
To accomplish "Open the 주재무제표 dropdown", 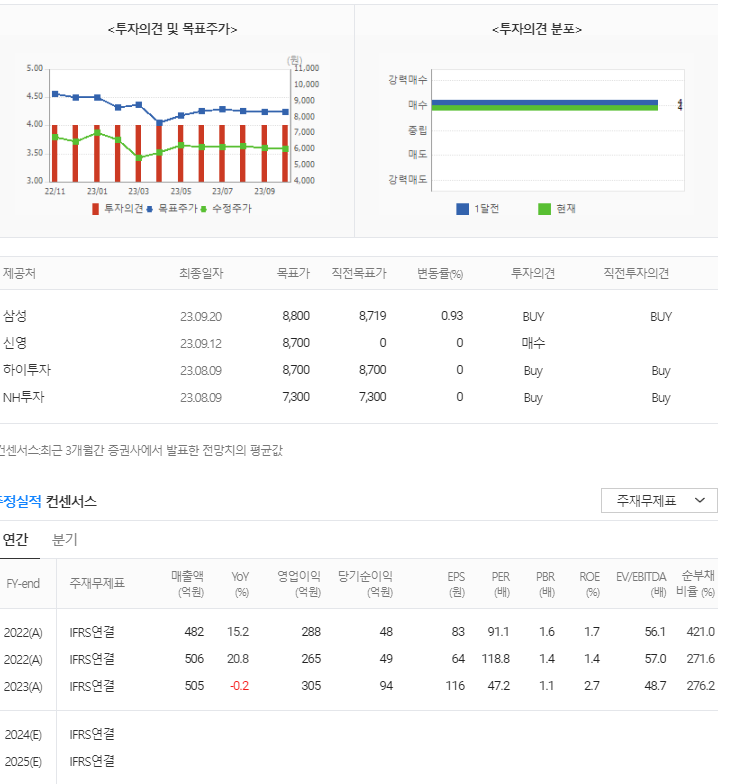I will coord(659,500).
